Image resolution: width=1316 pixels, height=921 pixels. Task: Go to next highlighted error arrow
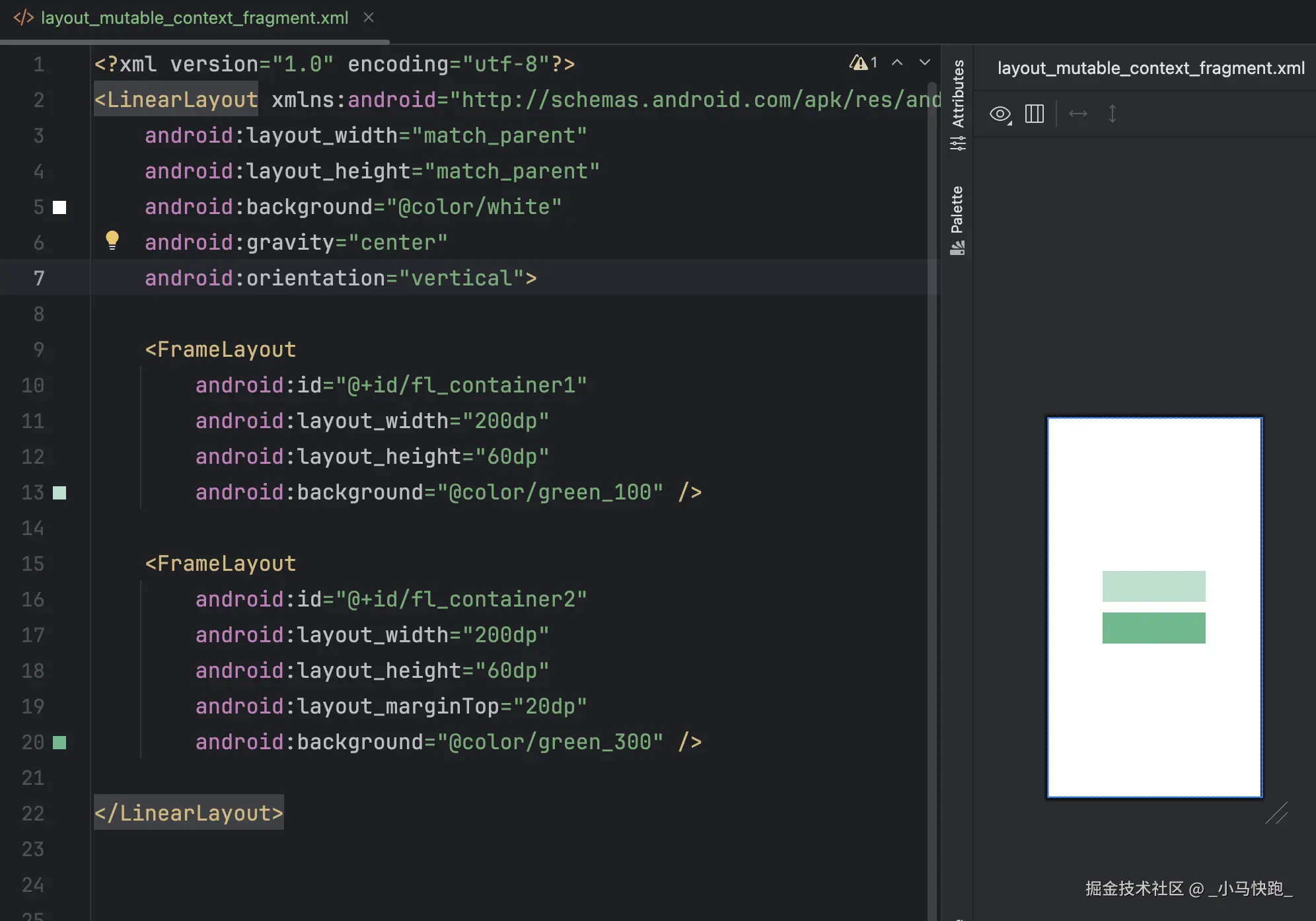(925, 63)
